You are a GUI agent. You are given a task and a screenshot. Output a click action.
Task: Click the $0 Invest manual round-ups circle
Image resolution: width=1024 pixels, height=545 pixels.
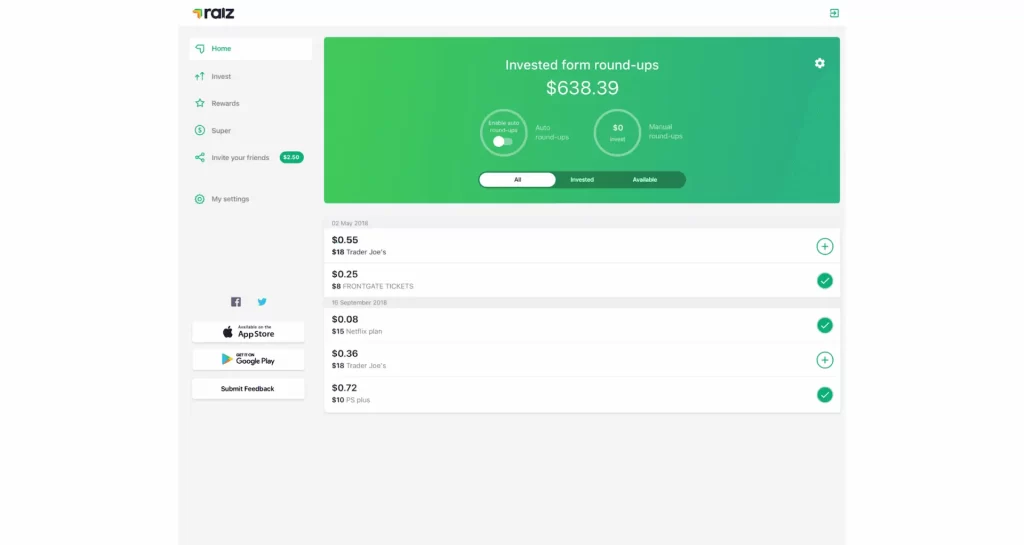point(617,132)
